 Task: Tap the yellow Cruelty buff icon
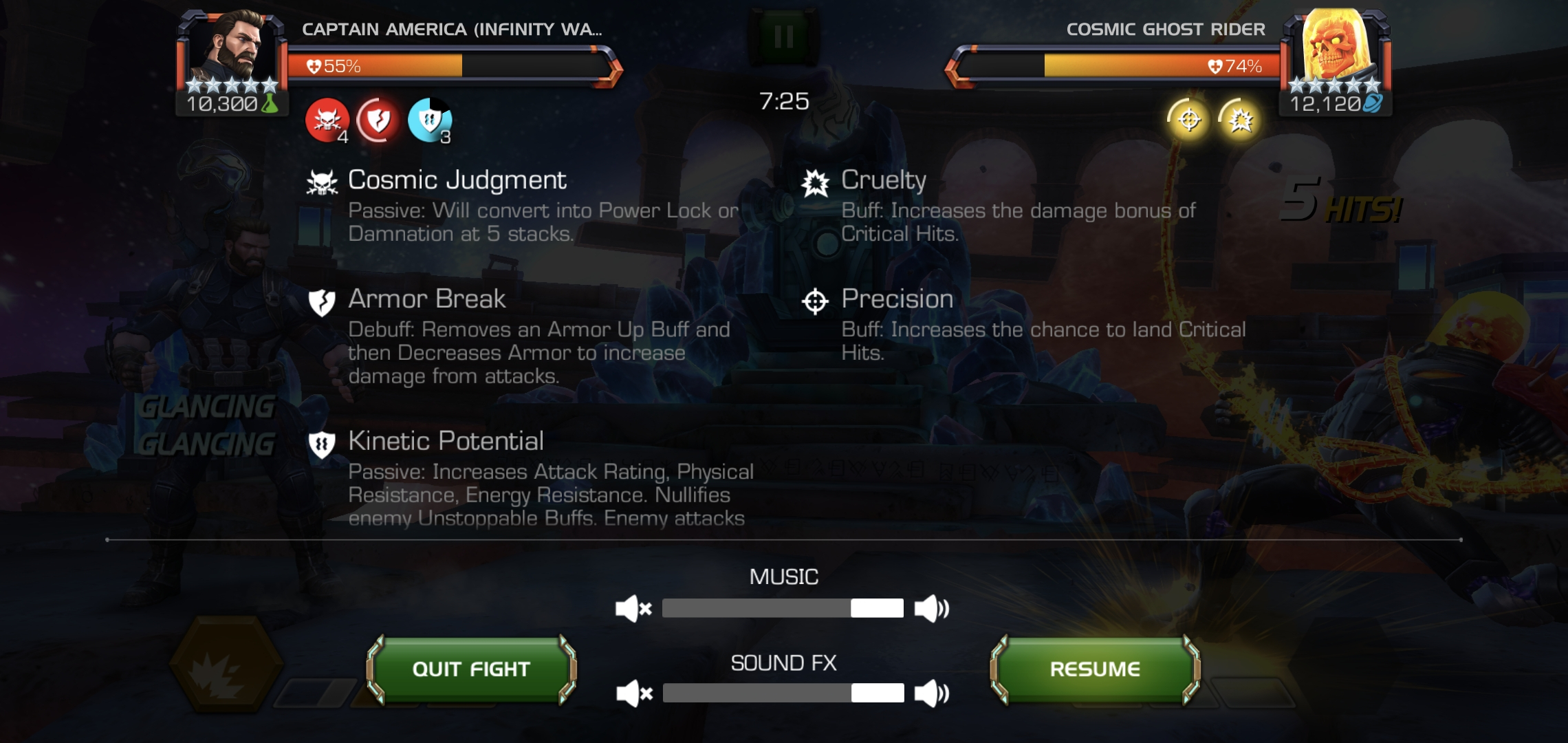[x=1241, y=120]
